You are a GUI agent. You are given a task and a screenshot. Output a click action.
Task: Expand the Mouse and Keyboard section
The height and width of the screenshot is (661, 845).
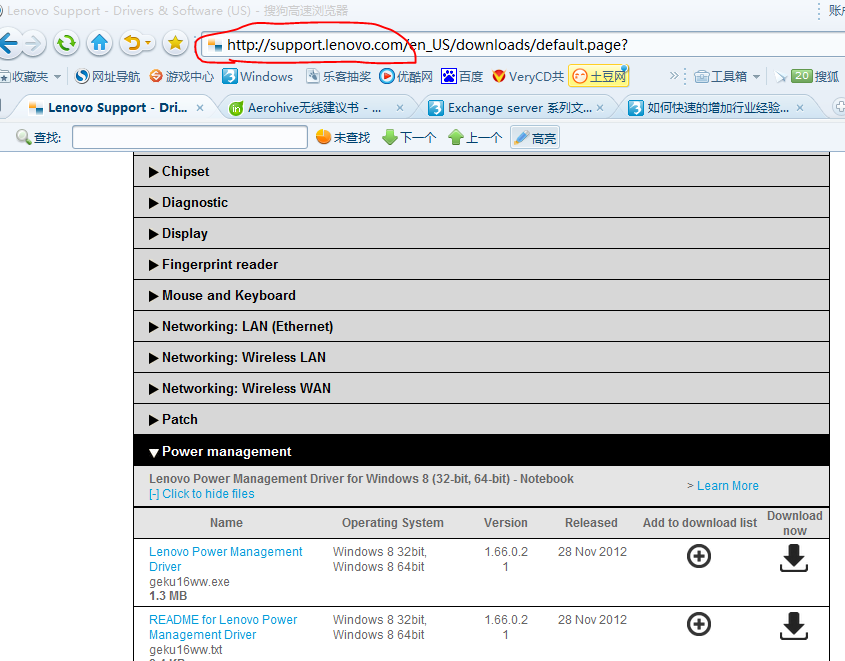point(481,295)
